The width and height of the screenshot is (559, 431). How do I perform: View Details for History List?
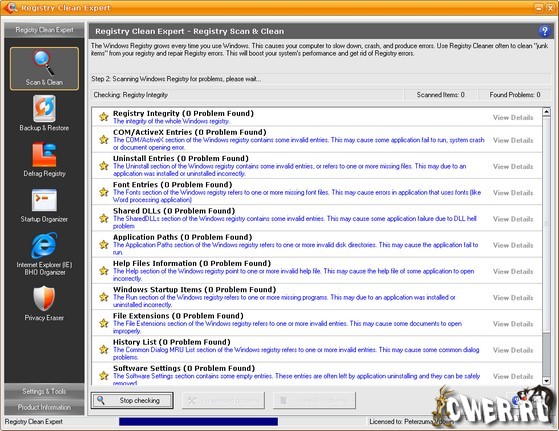pyautogui.click(x=513, y=350)
